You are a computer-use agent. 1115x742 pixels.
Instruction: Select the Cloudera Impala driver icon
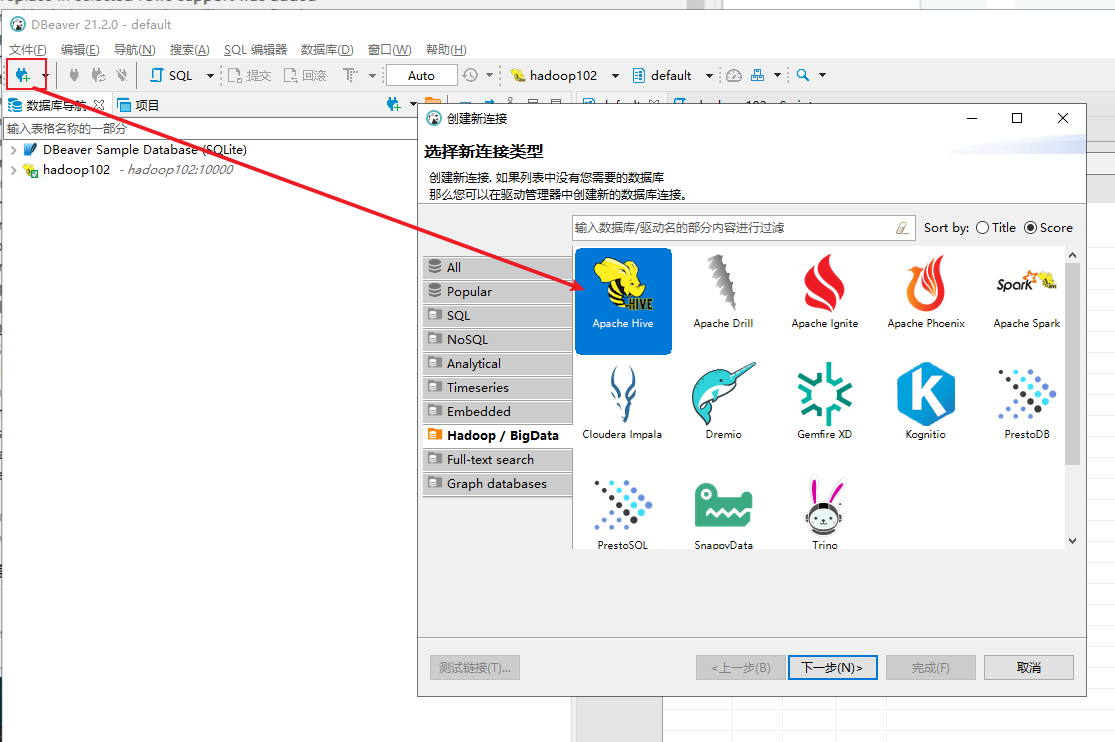point(622,402)
